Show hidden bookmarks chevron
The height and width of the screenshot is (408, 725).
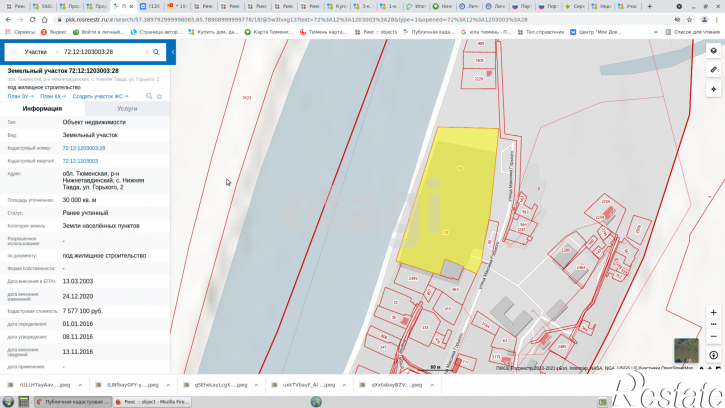click(655, 32)
